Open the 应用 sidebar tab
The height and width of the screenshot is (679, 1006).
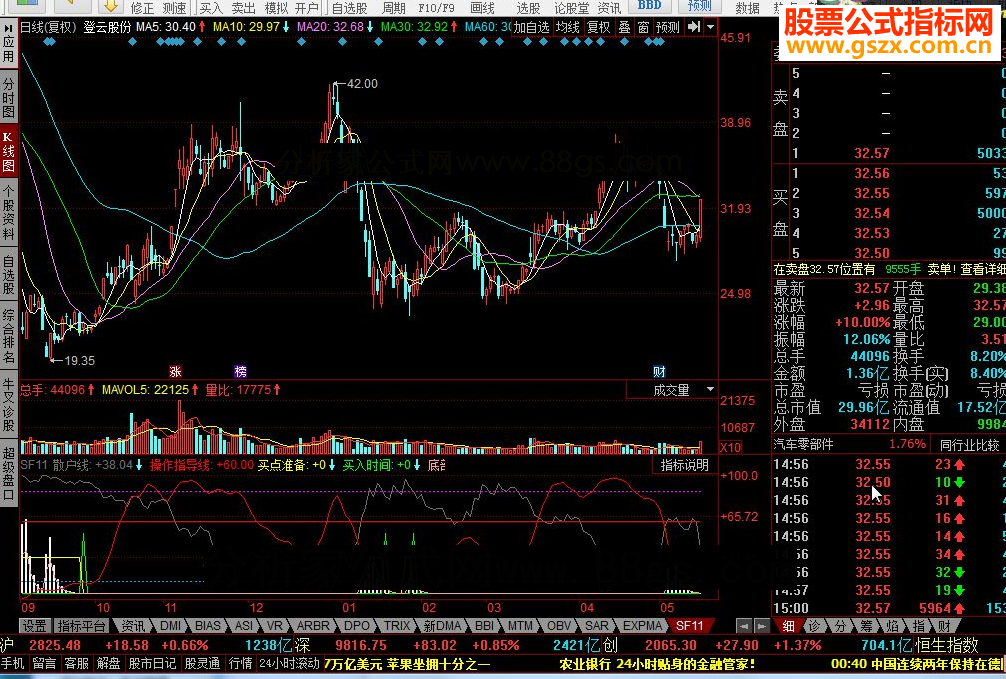tap(8, 45)
